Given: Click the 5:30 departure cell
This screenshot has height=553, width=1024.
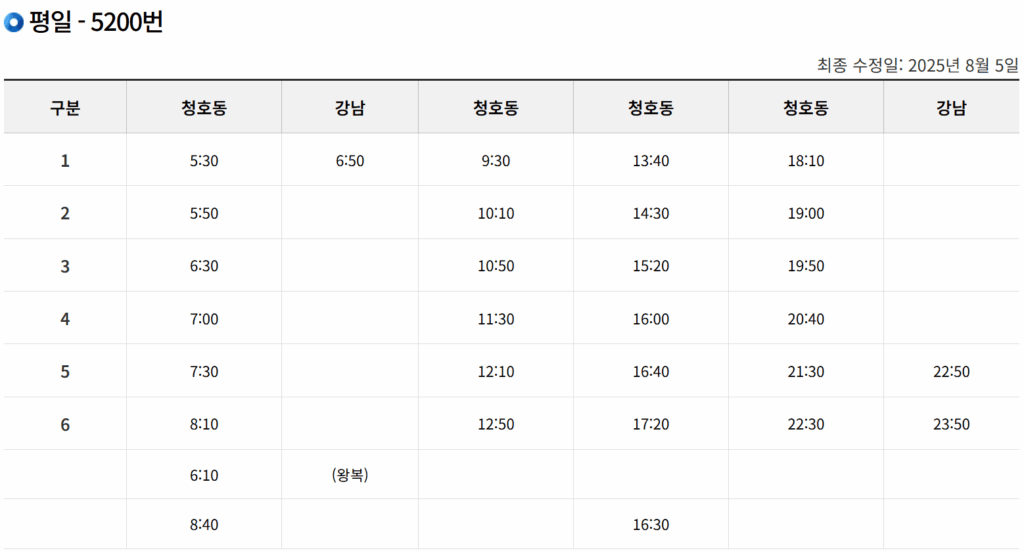Looking at the screenshot, I should click(203, 161).
